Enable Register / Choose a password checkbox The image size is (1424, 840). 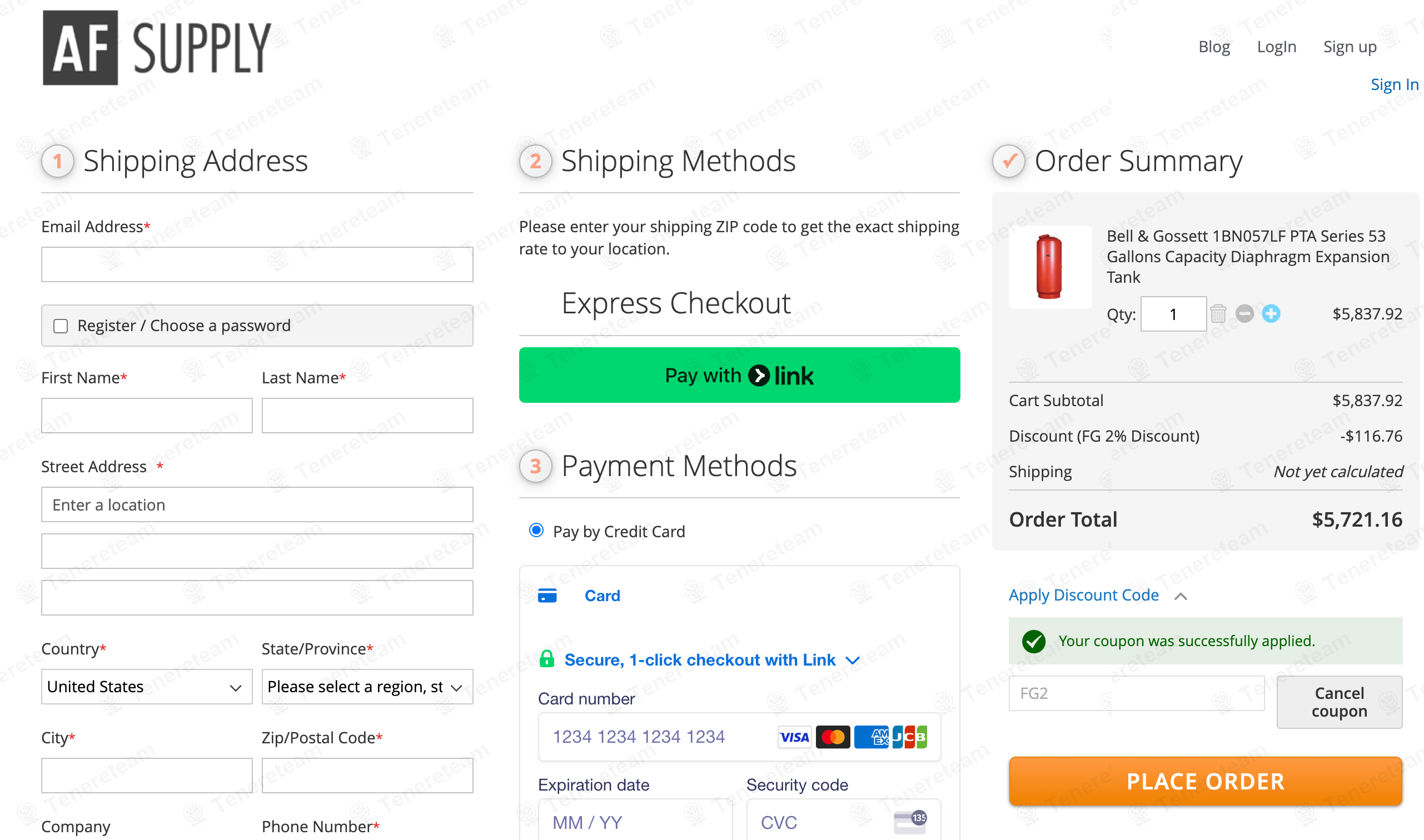coord(61,326)
